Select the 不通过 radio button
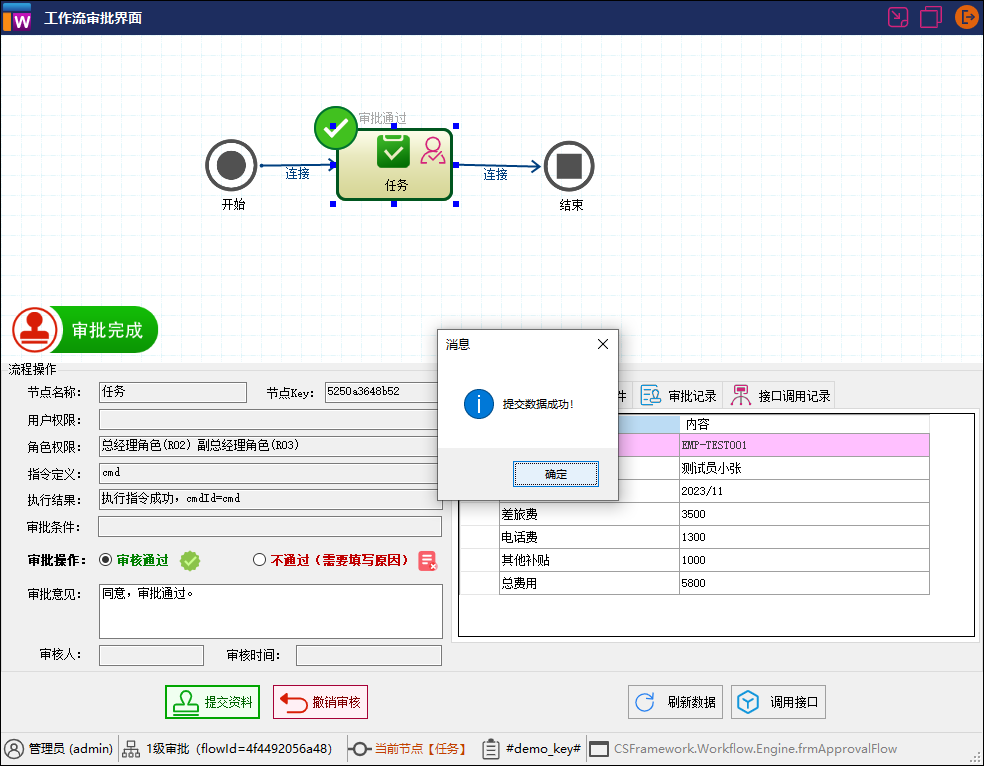This screenshot has width=984, height=766. [x=259, y=560]
